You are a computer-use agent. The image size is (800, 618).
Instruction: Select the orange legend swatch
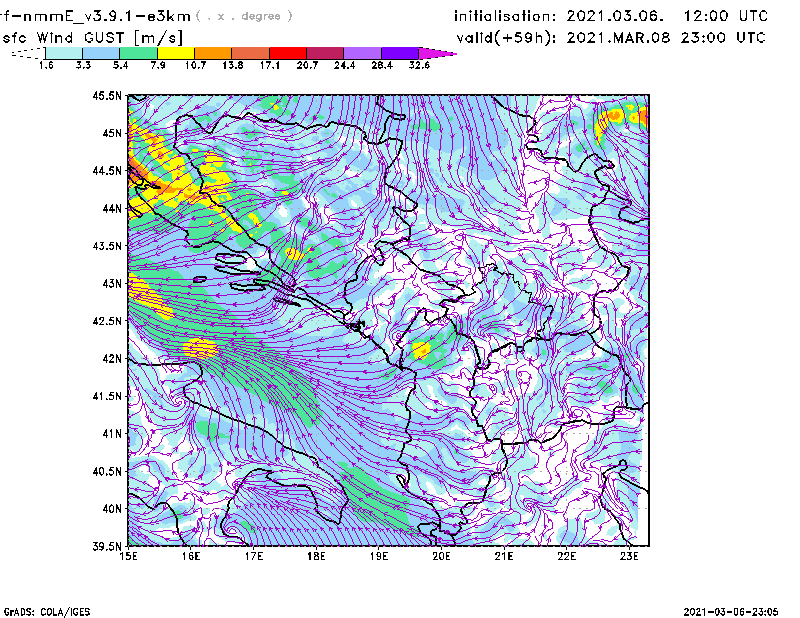tap(213, 53)
